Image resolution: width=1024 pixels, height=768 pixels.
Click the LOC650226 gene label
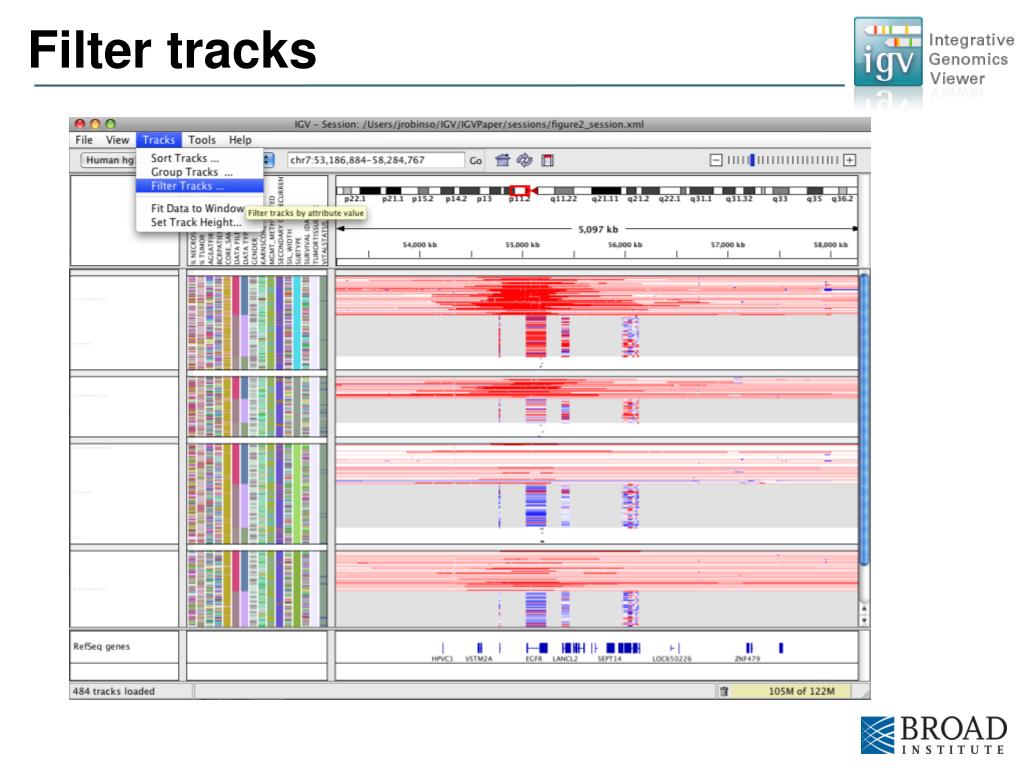(671, 659)
